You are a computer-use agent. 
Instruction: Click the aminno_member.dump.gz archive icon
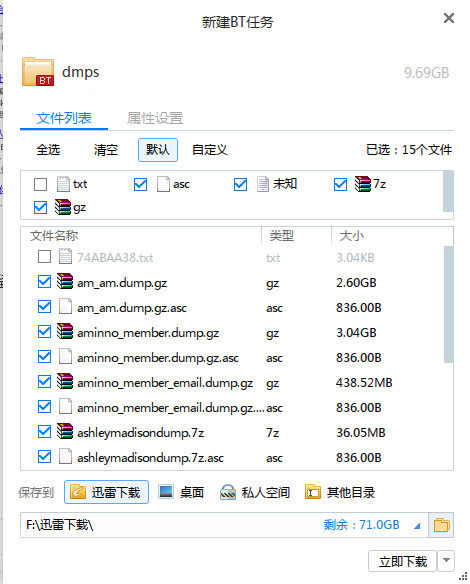click(x=65, y=331)
